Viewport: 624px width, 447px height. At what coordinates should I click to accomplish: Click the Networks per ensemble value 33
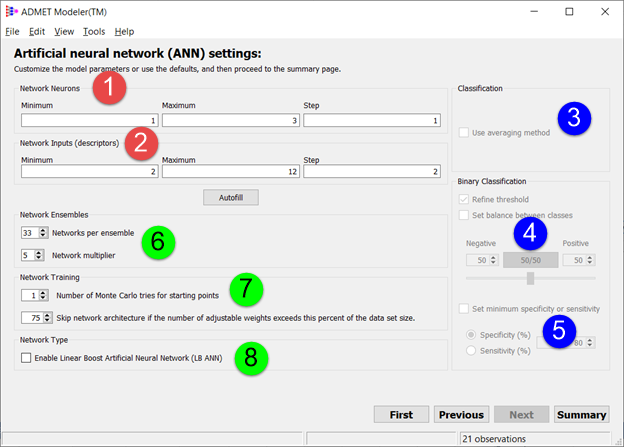tap(30, 232)
